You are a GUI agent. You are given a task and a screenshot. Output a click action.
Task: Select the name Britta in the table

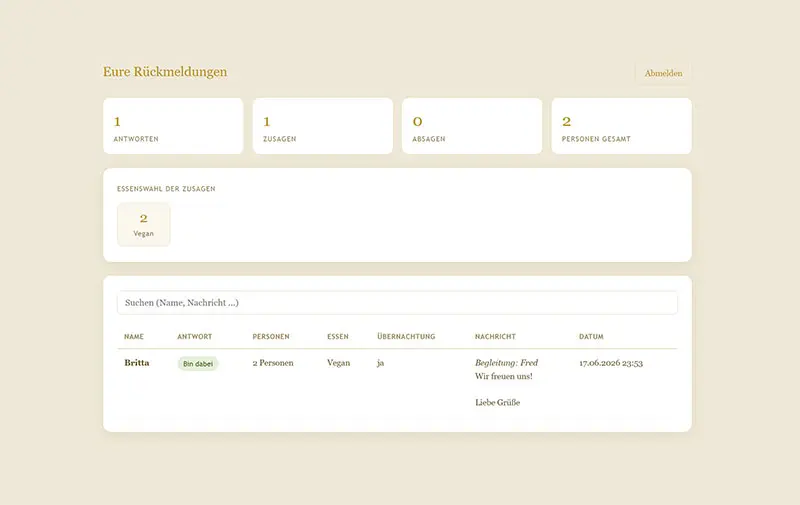coord(137,363)
